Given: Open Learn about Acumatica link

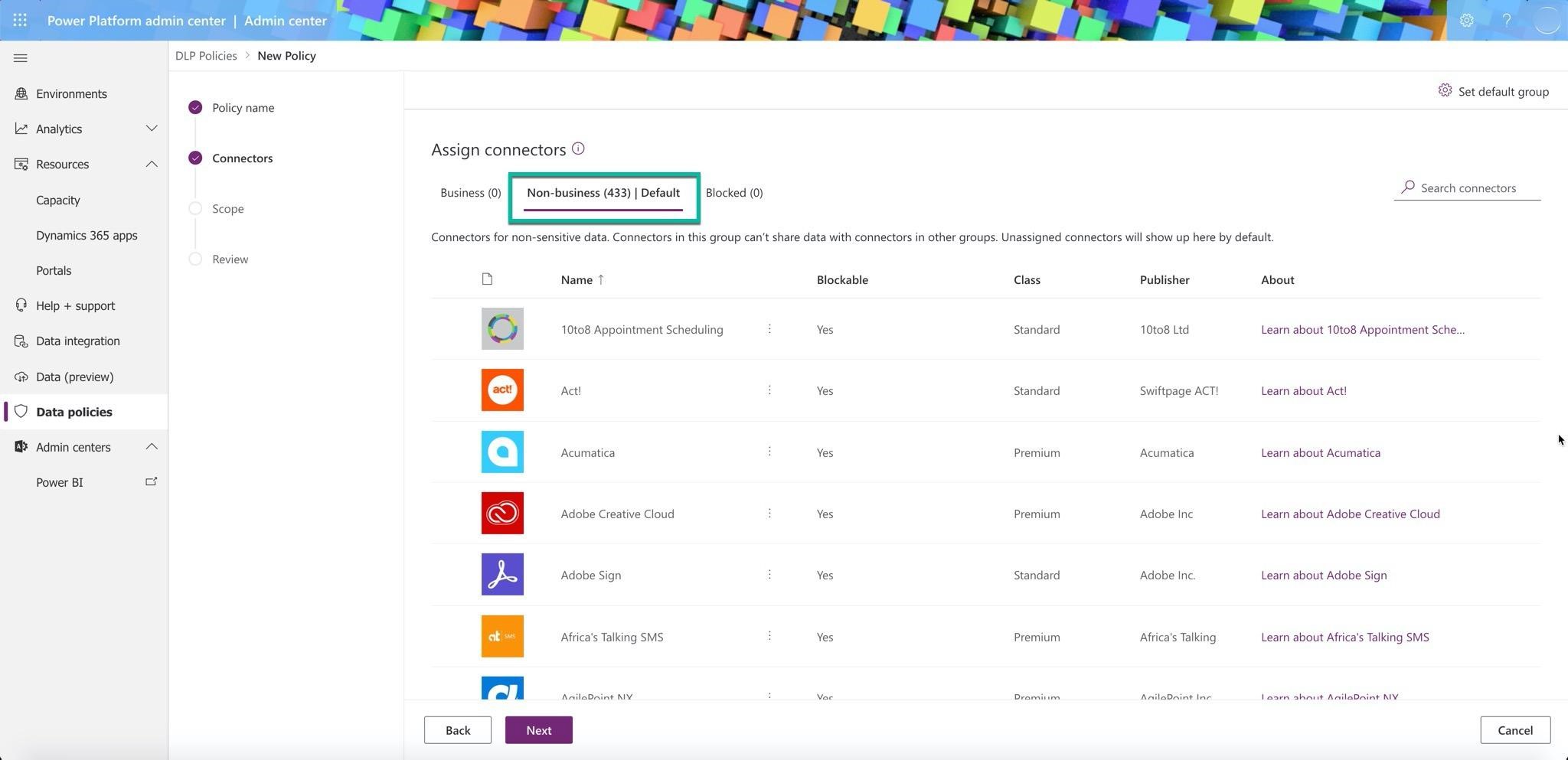Looking at the screenshot, I should pos(1321,452).
